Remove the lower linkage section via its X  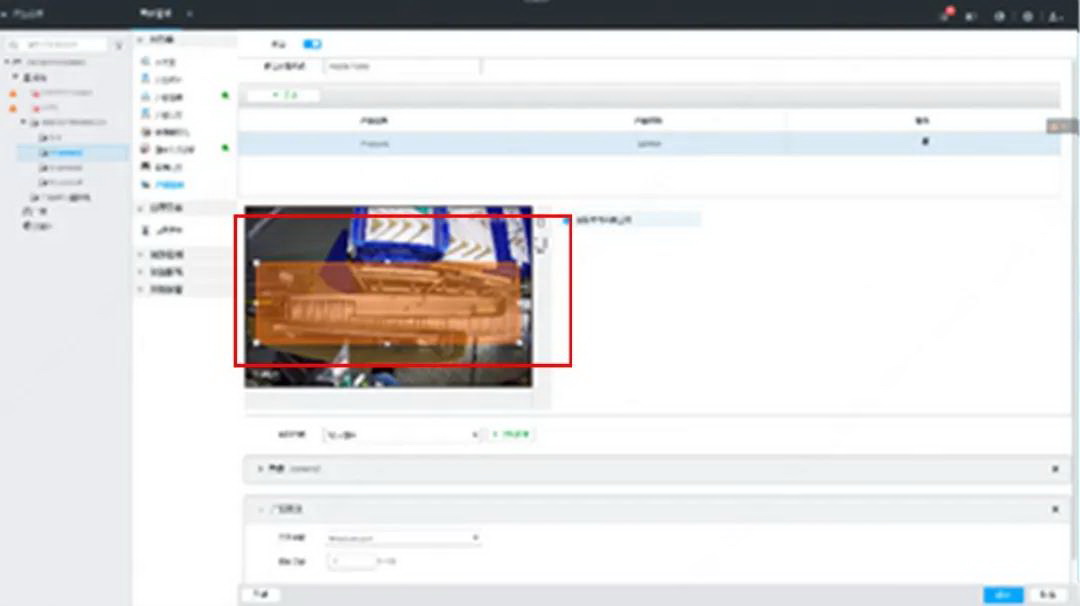pos(1055,509)
